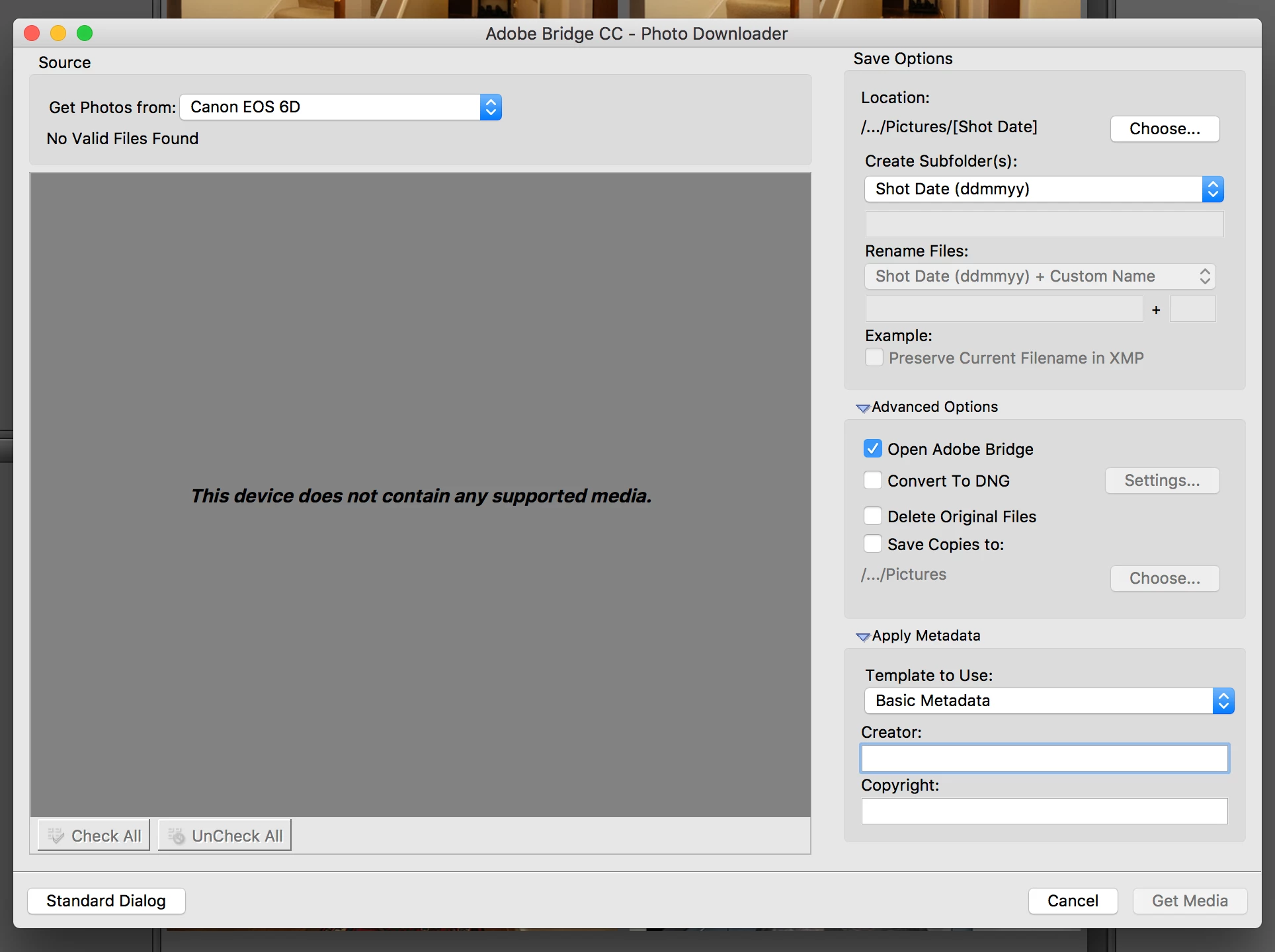Enable Delete Original Files checkbox
The image size is (1275, 952).
[873, 516]
